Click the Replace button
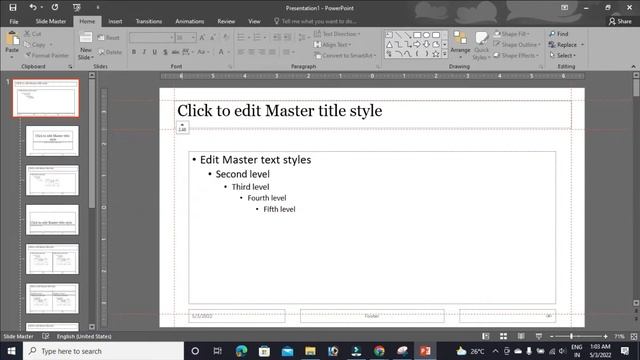 coord(566,44)
